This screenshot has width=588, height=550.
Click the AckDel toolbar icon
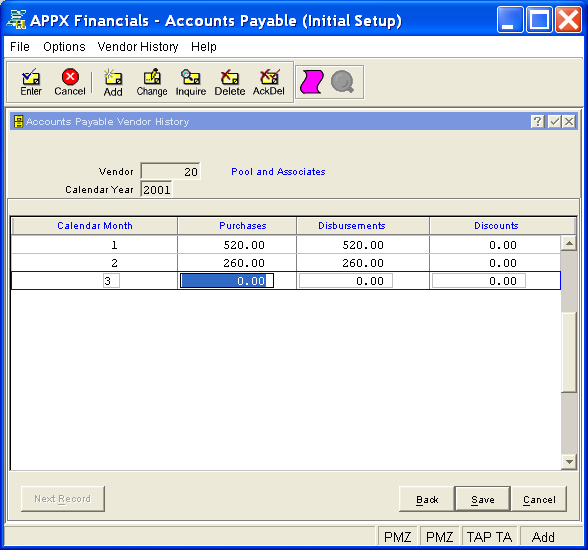[x=268, y=82]
